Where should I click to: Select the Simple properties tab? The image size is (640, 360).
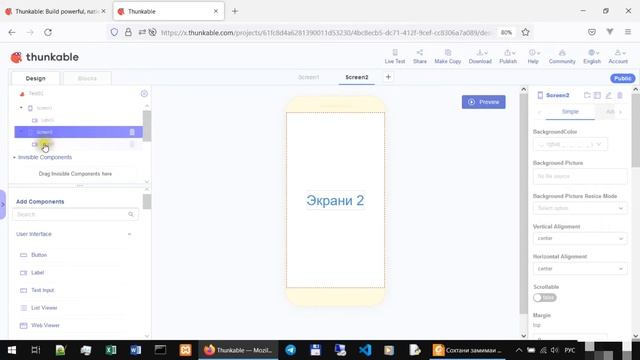(570, 111)
